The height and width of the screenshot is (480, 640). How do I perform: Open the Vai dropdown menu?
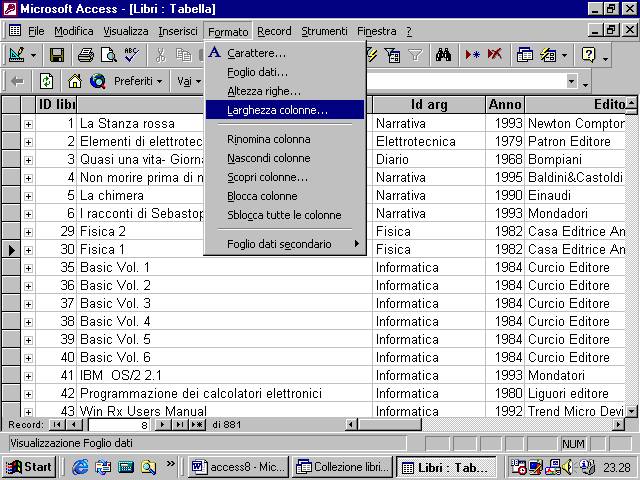coord(189,81)
